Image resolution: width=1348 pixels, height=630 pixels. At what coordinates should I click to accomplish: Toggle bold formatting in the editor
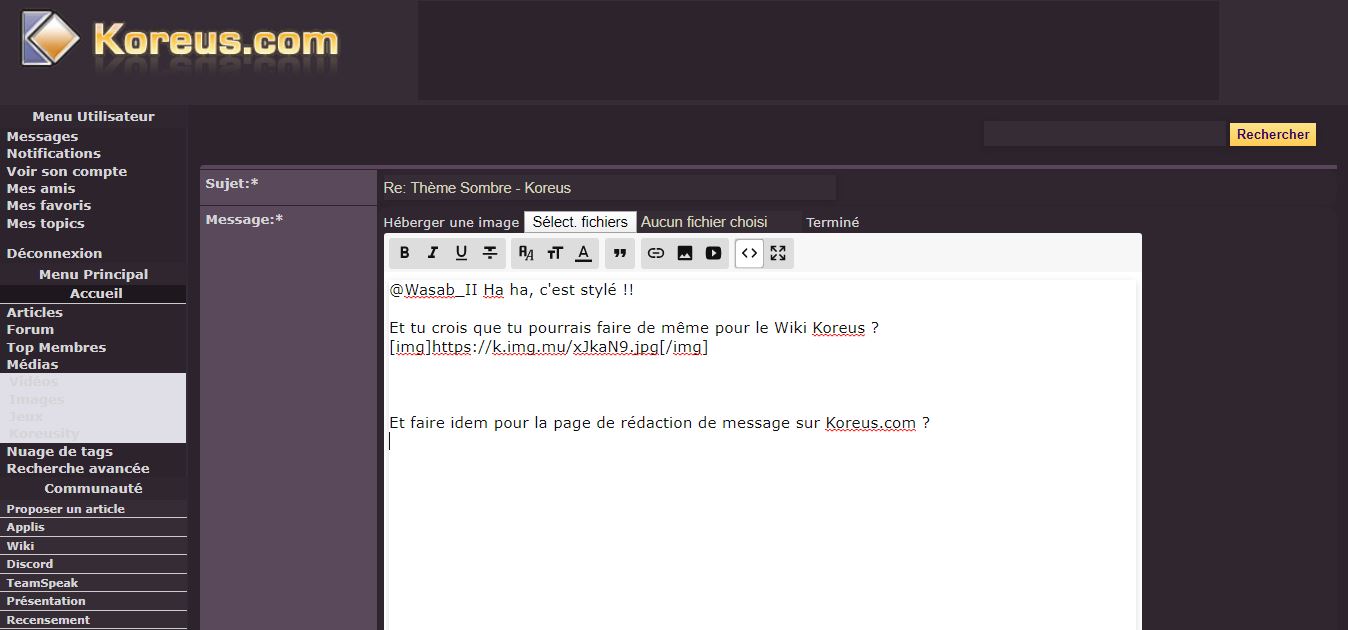pyautogui.click(x=404, y=253)
